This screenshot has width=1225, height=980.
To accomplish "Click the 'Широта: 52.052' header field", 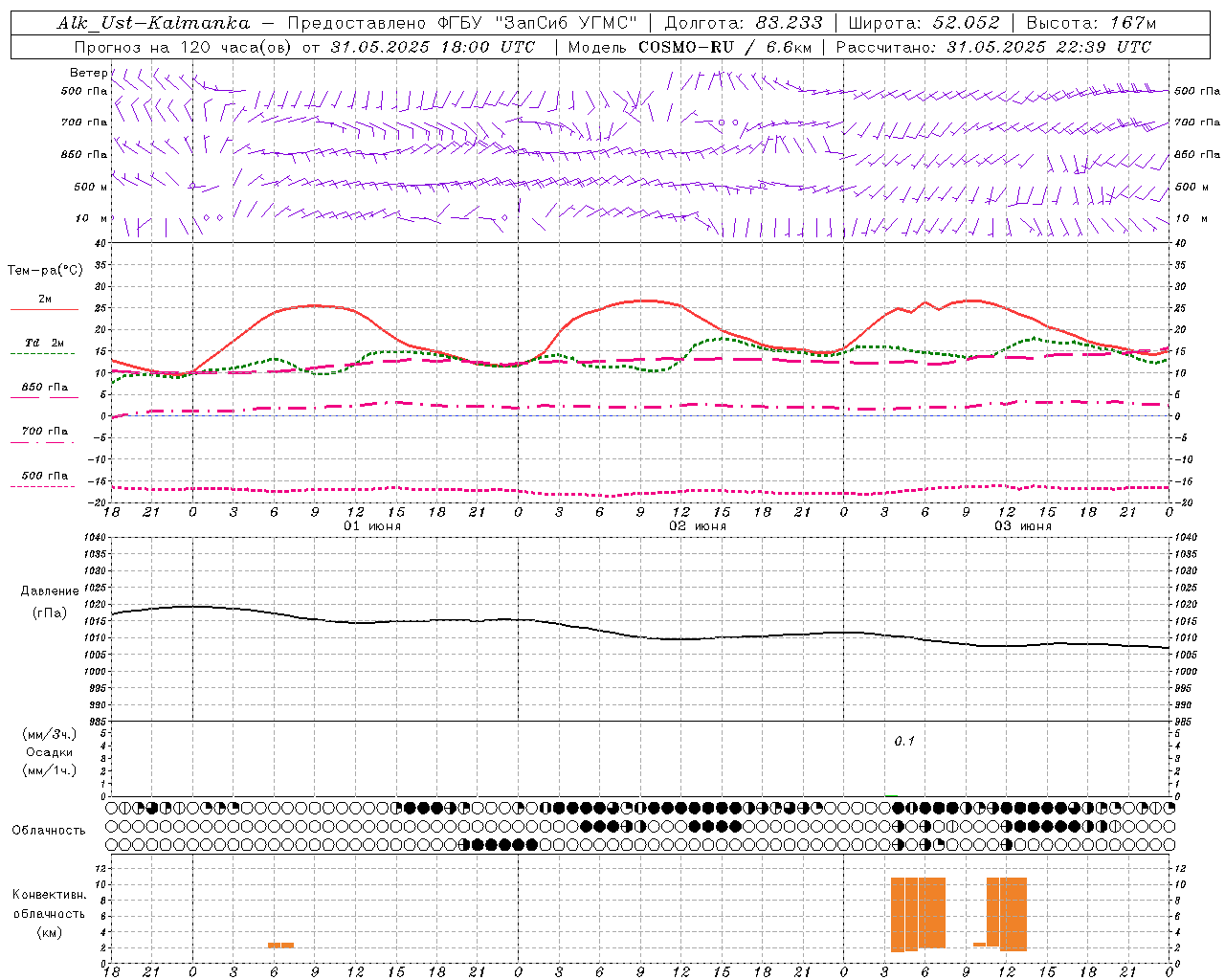I will [x=924, y=23].
